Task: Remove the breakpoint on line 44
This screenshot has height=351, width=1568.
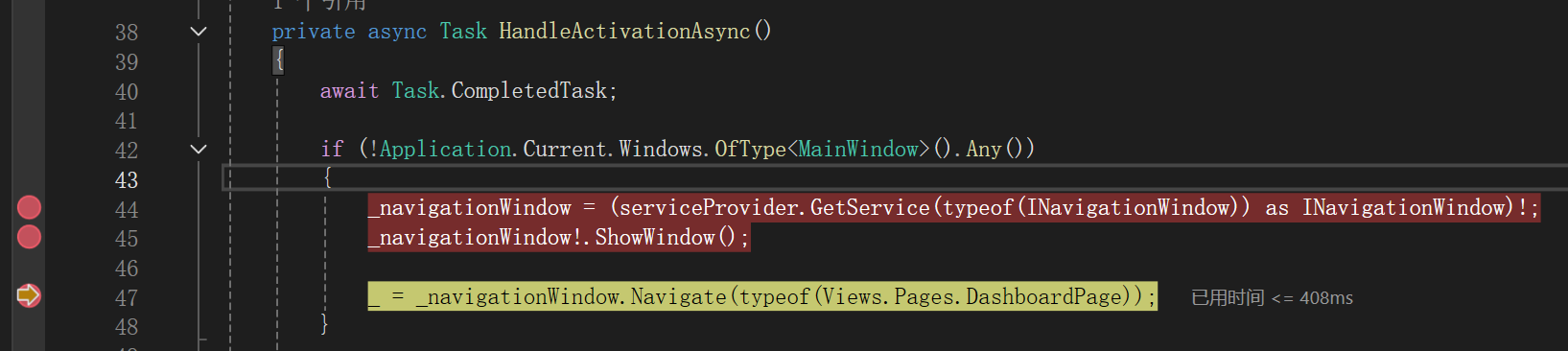Action: click(x=29, y=207)
